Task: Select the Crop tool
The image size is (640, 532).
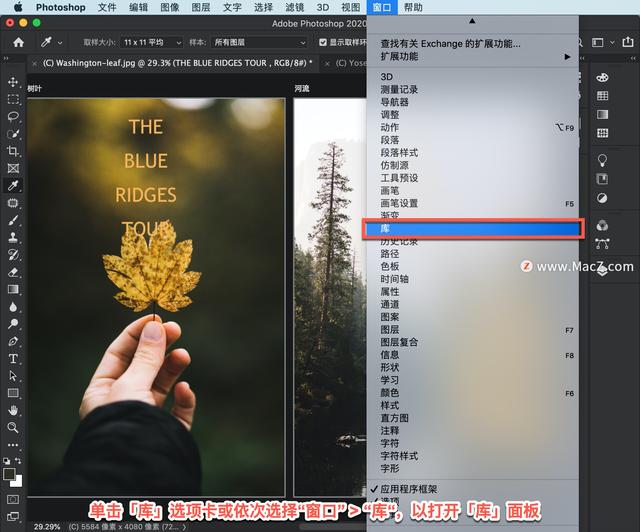Action: 13,151
